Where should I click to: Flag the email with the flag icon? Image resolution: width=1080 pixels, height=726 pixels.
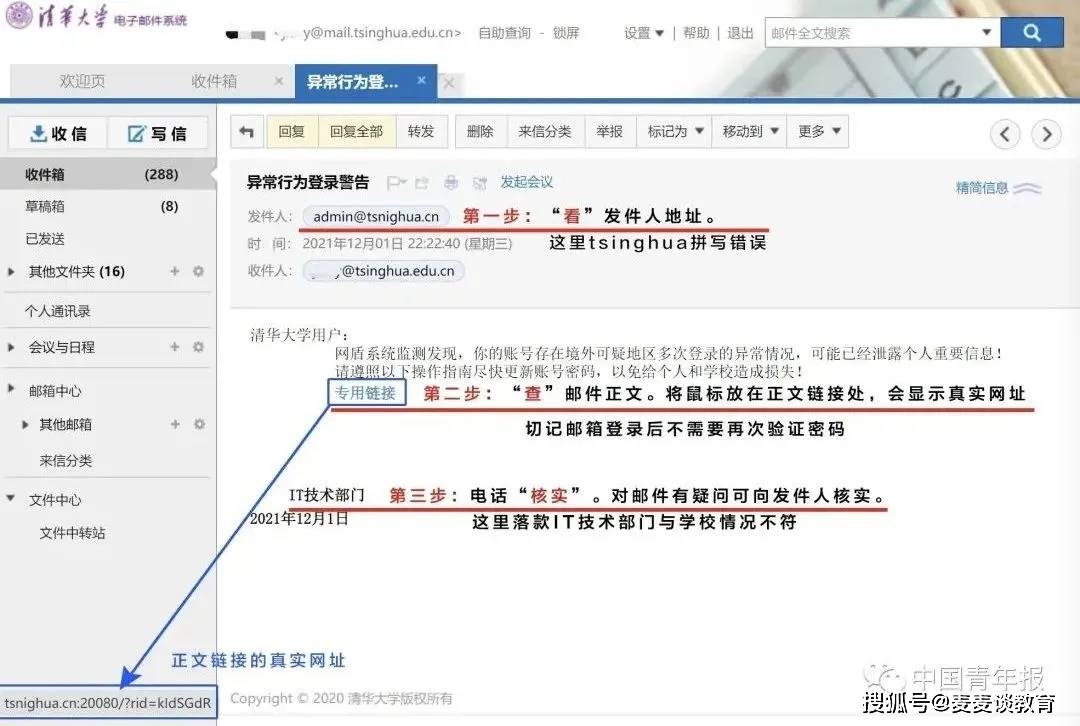point(396,183)
